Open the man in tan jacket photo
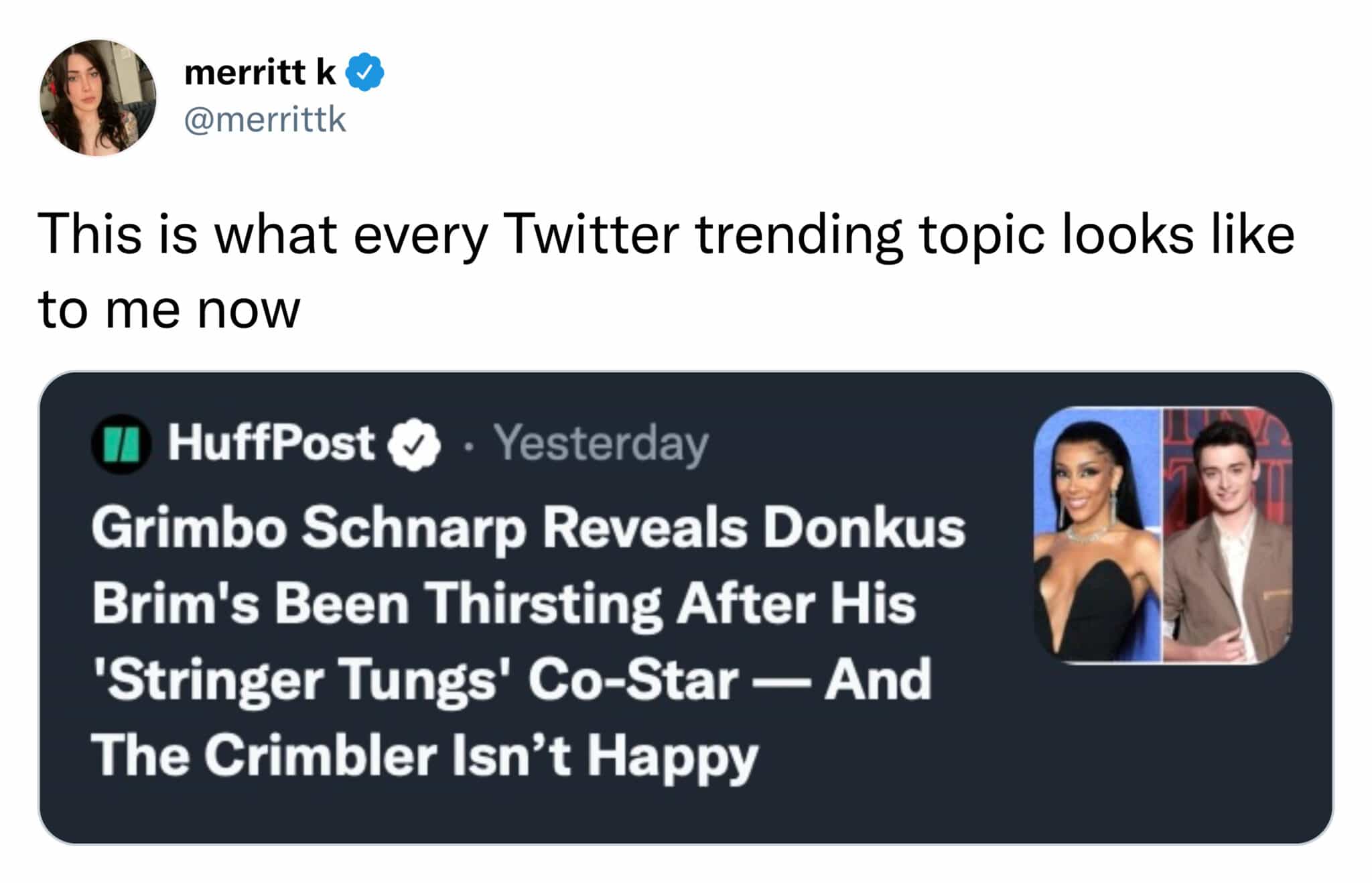The width and height of the screenshot is (1372, 883). 1227,535
